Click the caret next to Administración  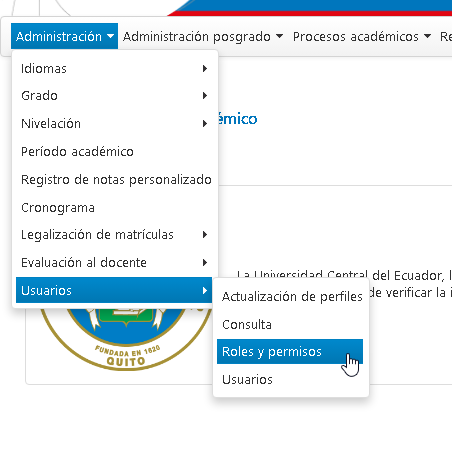(x=110, y=36)
